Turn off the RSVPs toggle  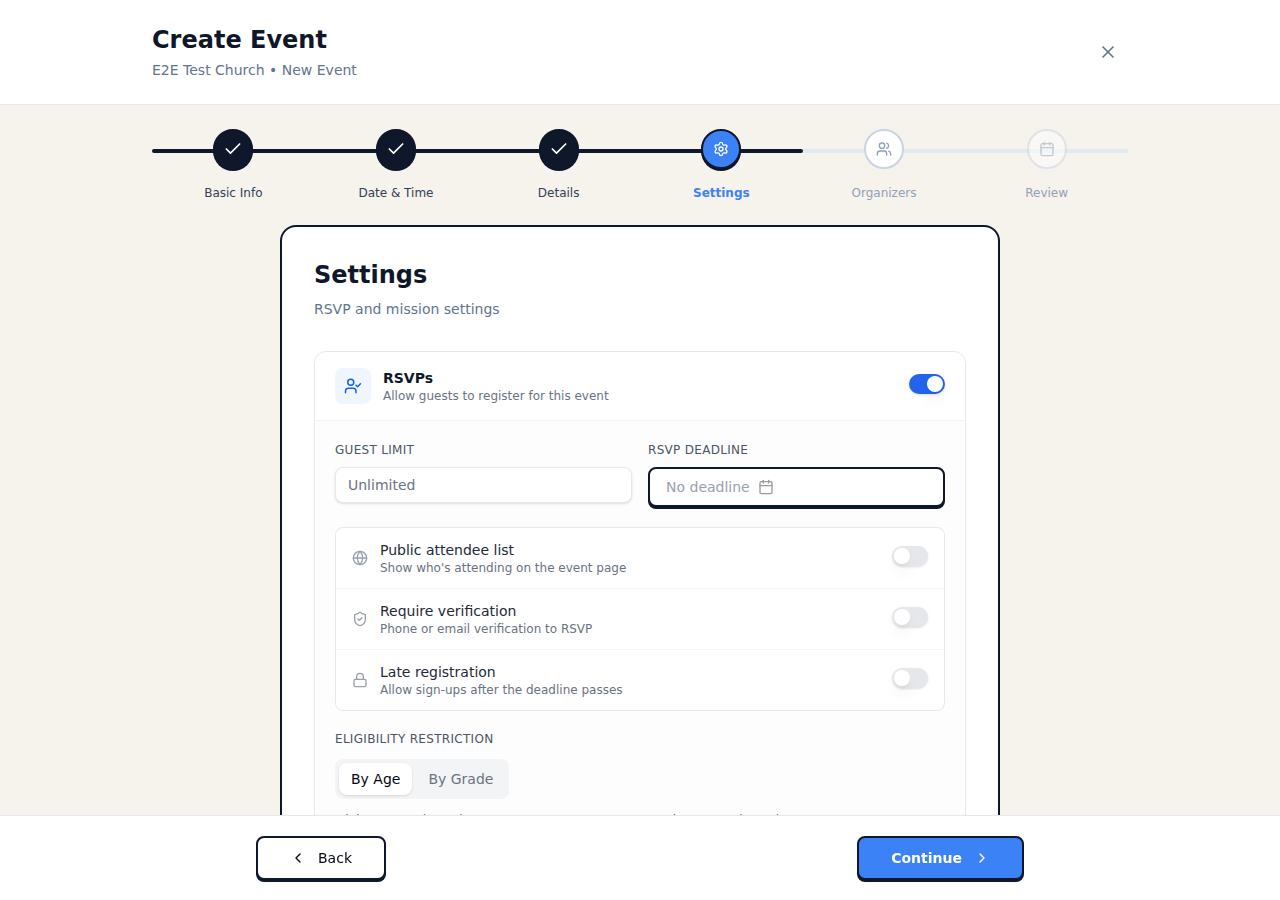[x=927, y=384]
